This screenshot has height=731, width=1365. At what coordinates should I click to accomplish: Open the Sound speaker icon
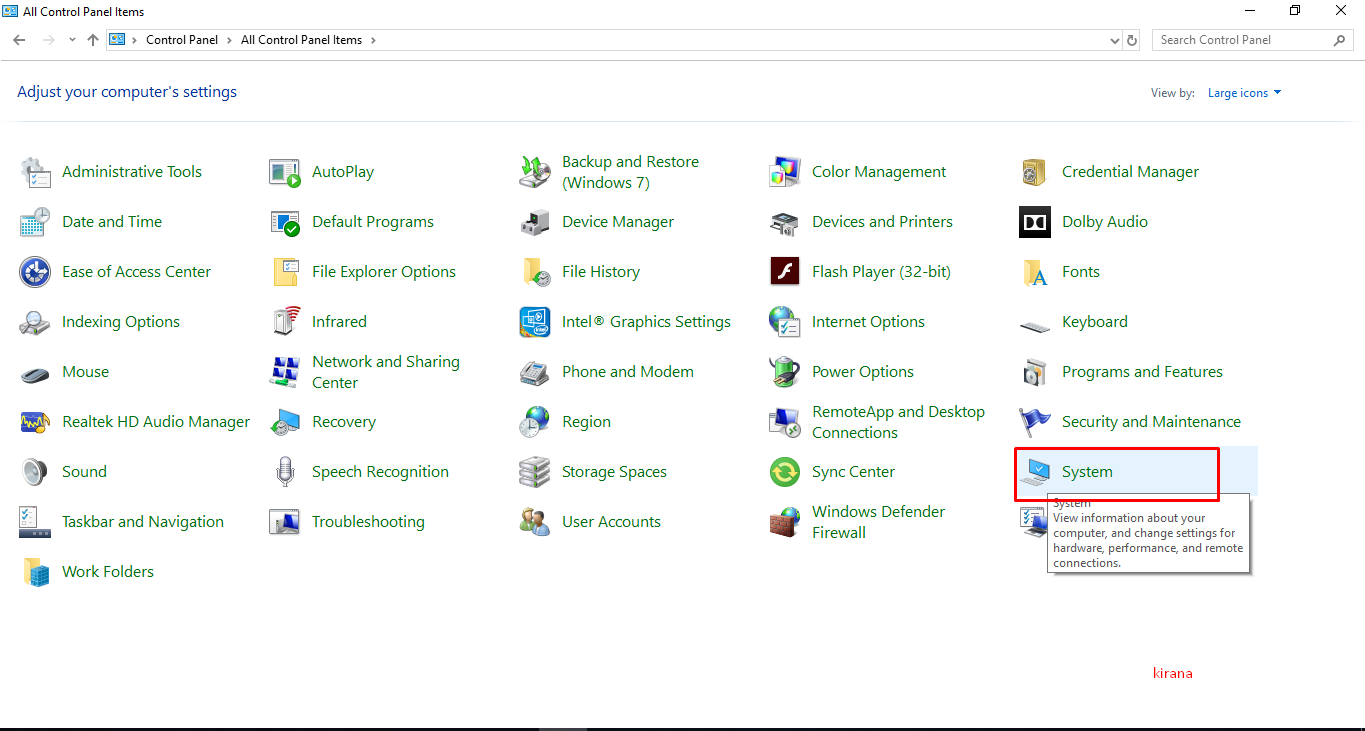(x=35, y=472)
